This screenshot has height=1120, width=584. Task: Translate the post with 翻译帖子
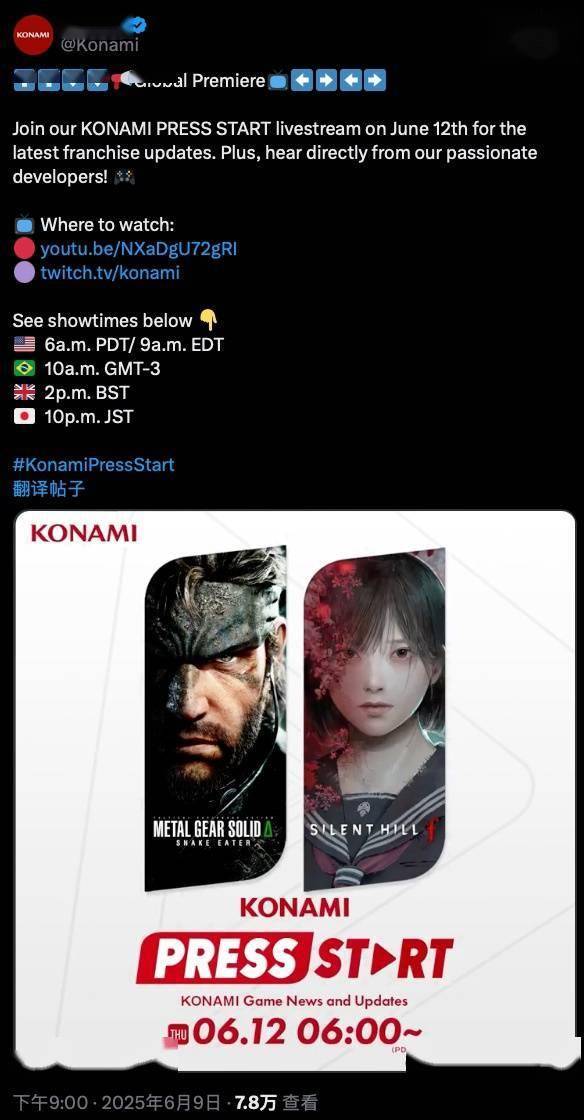[x=49, y=489]
